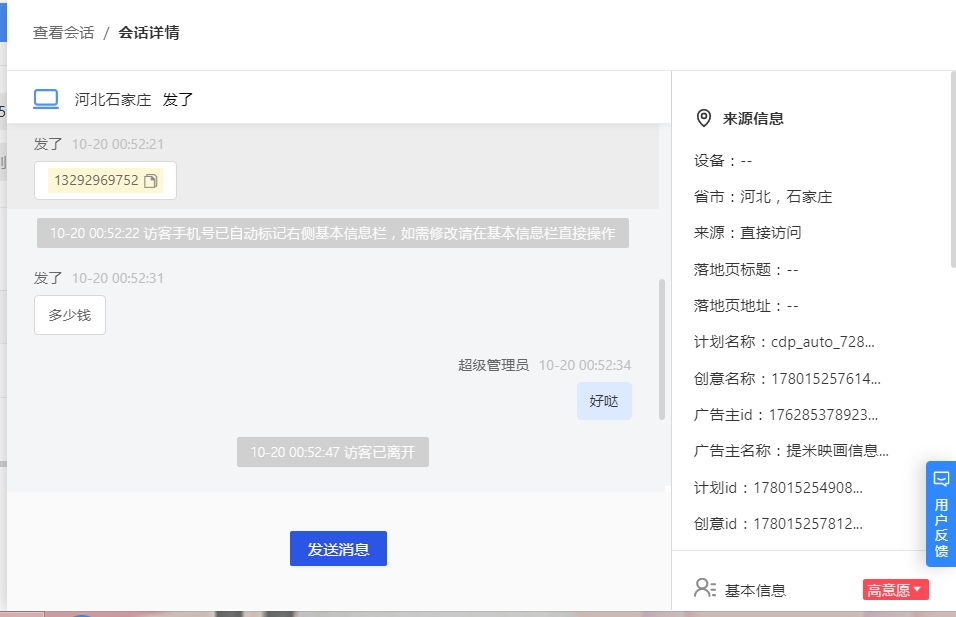Viewport: 956px width, 617px height.
Task: Open the 用户反馈 feedback chat icon
Action: point(941,479)
